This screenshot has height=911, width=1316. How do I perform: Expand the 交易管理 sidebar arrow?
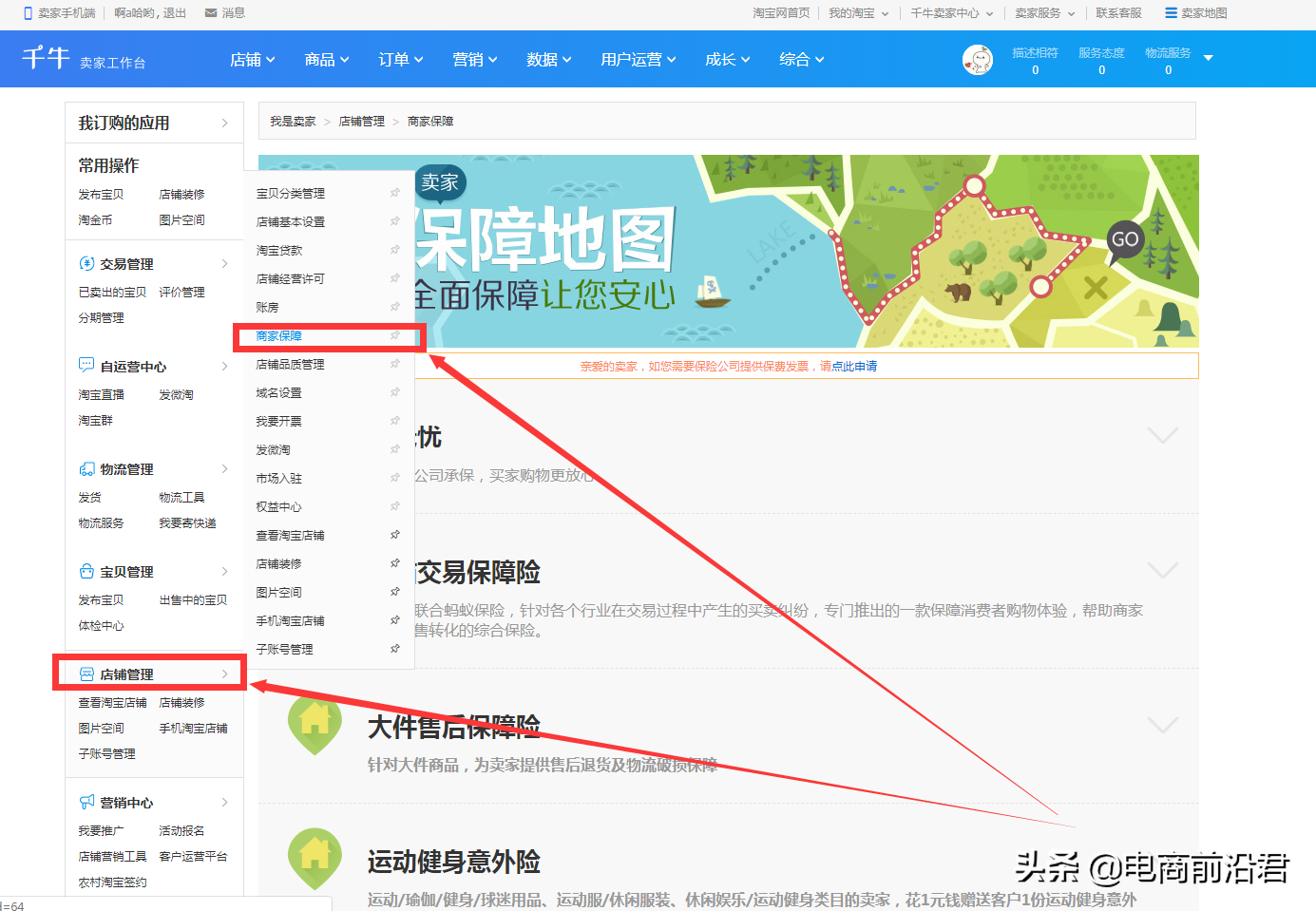coord(225,263)
